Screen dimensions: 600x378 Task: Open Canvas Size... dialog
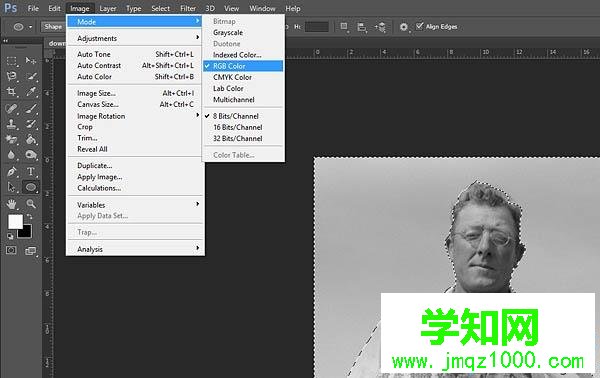[135, 104]
